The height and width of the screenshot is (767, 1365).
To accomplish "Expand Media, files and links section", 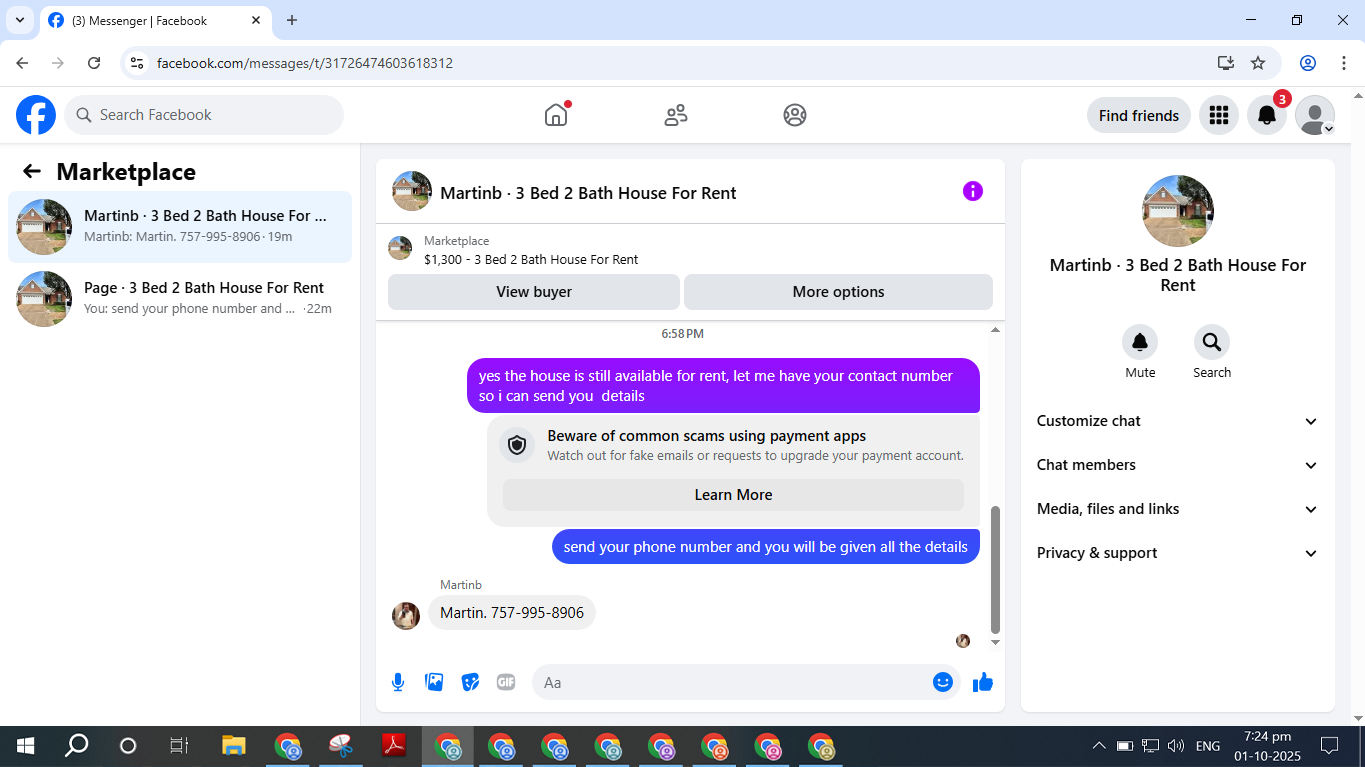I will pyautogui.click(x=1178, y=509).
